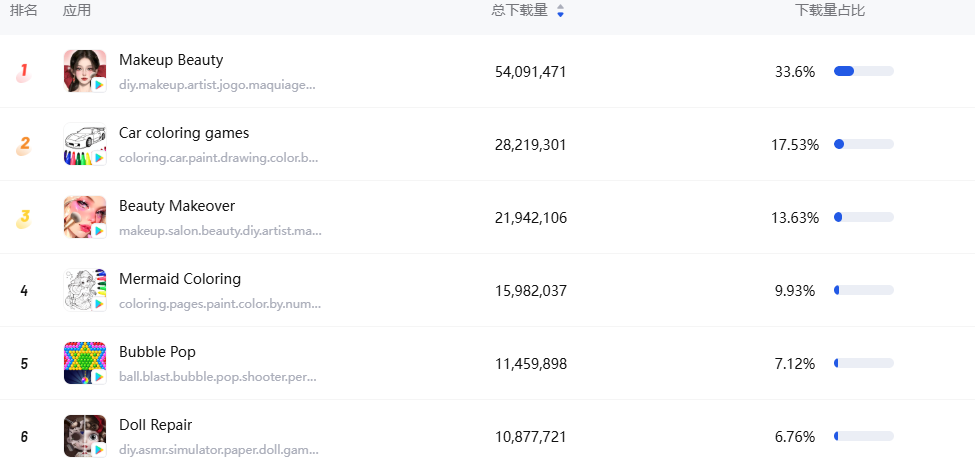Click the 17.53% download share progress bar
Screen dimensions: 975x467
863,144
